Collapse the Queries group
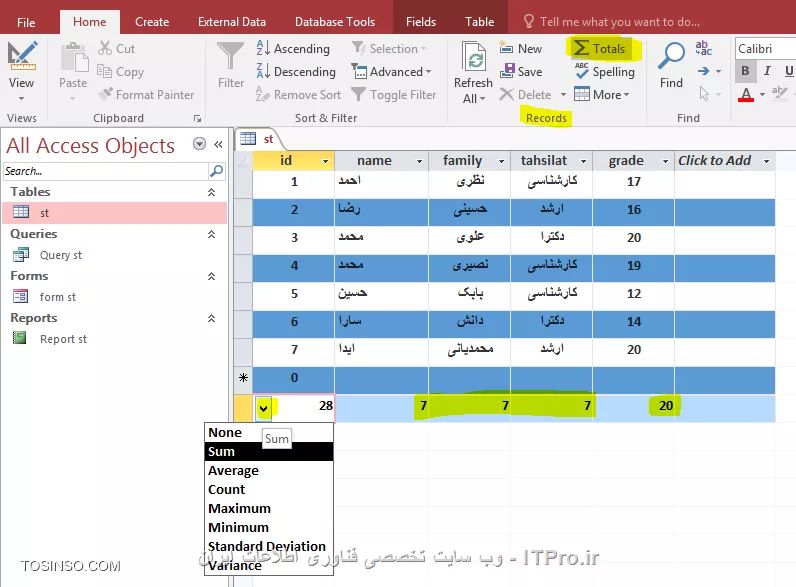The height and width of the screenshot is (587, 796). point(212,234)
